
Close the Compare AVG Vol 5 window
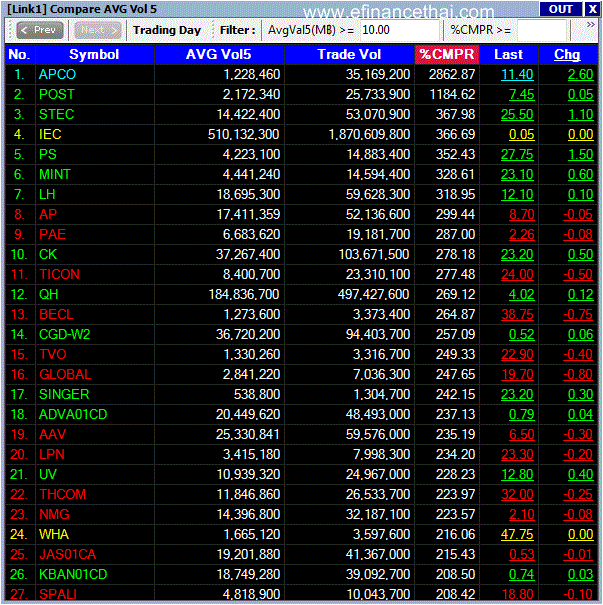(x=592, y=9)
